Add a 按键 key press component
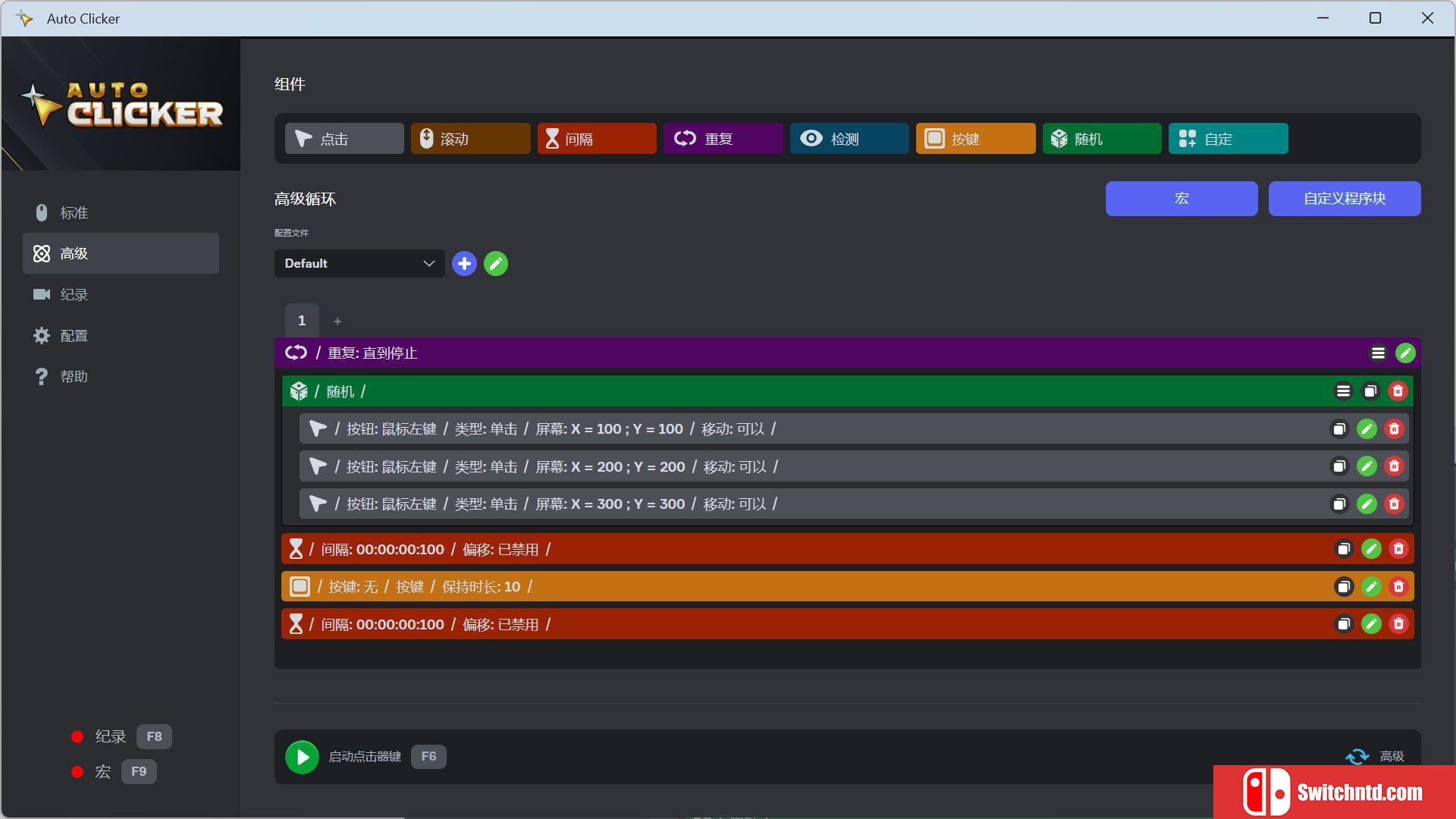Screen dimensions: 1456x819 point(975,139)
